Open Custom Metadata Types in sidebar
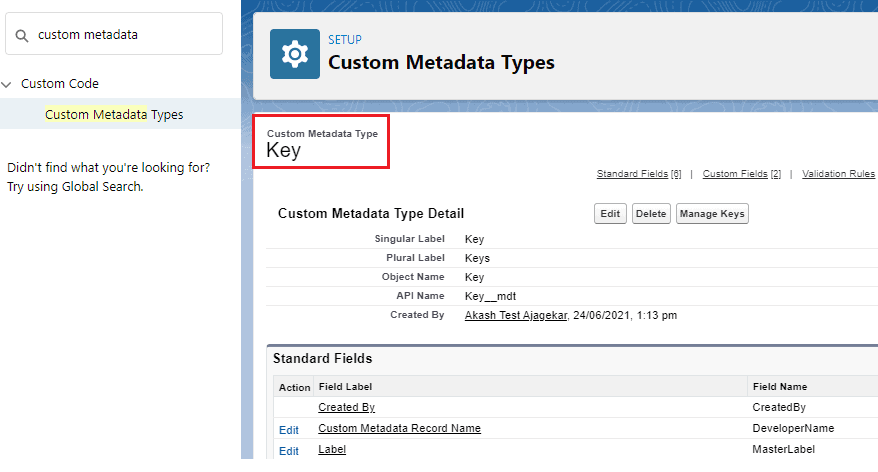 tap(114, 114)
